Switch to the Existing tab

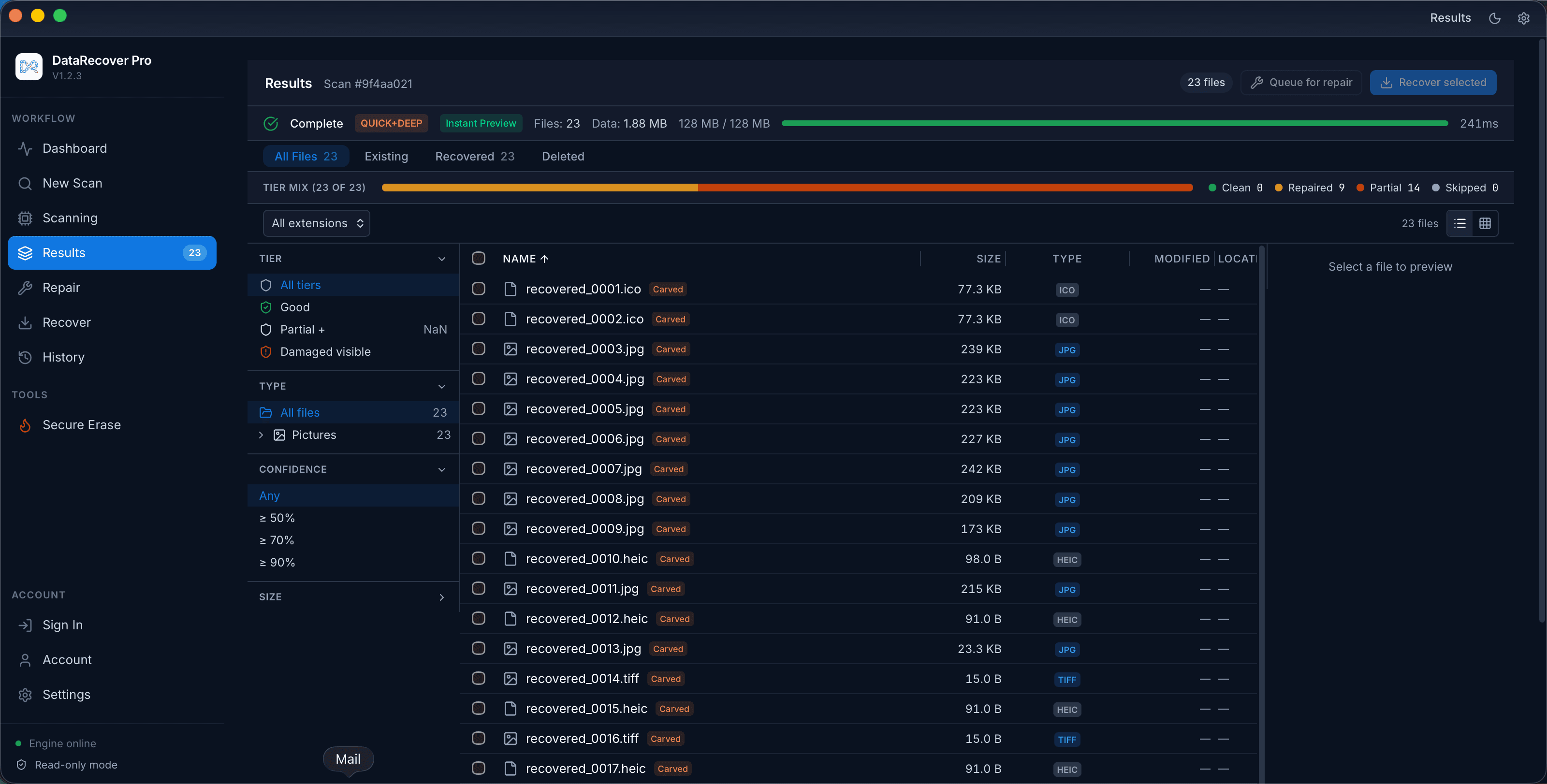point(386,156)
